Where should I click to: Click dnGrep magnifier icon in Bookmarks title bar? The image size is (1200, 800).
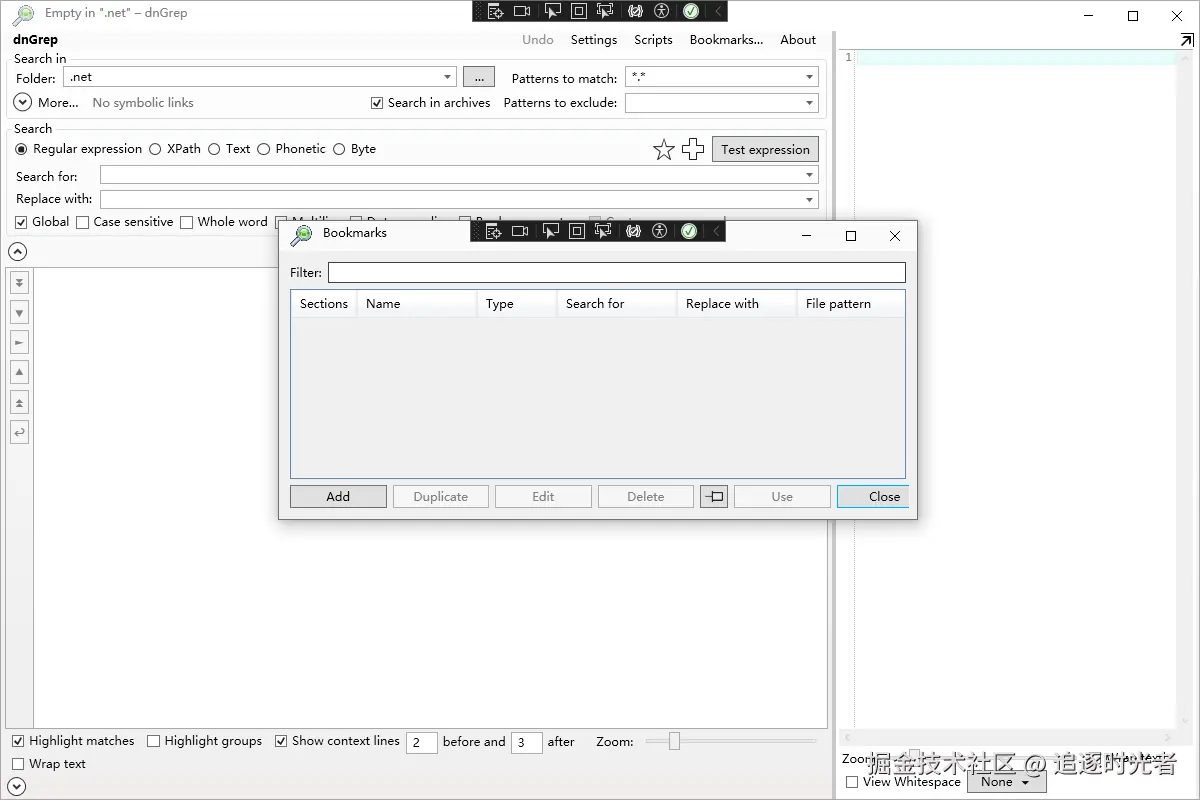coord(301,236)
